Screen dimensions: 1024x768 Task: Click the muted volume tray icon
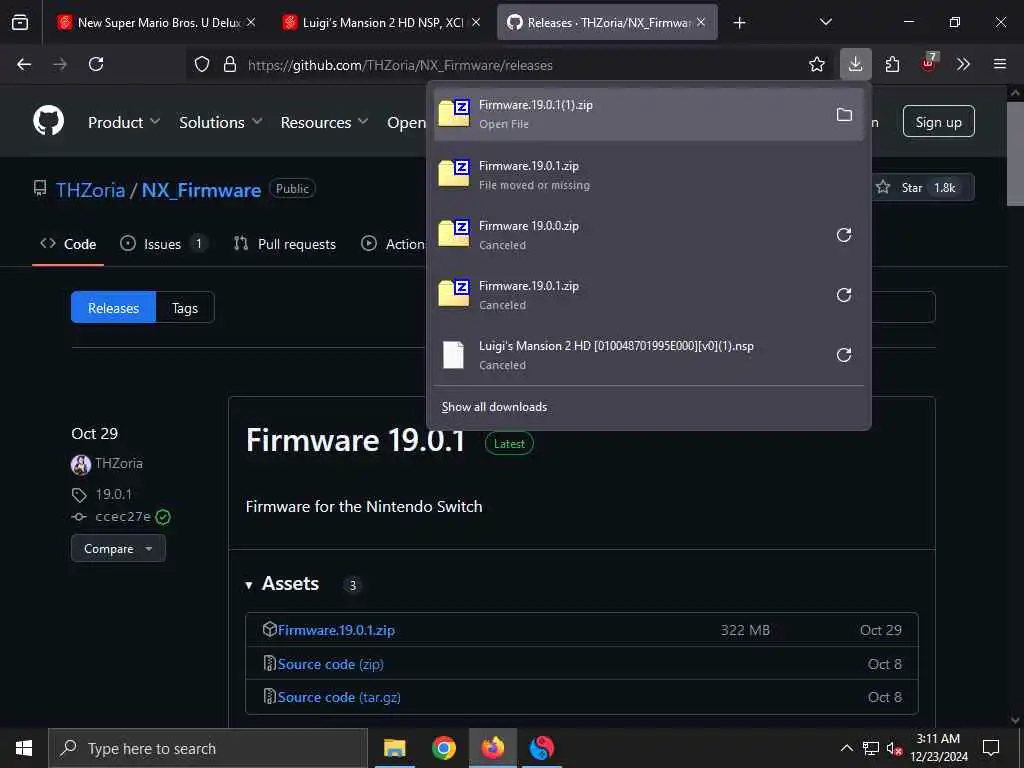893,748
